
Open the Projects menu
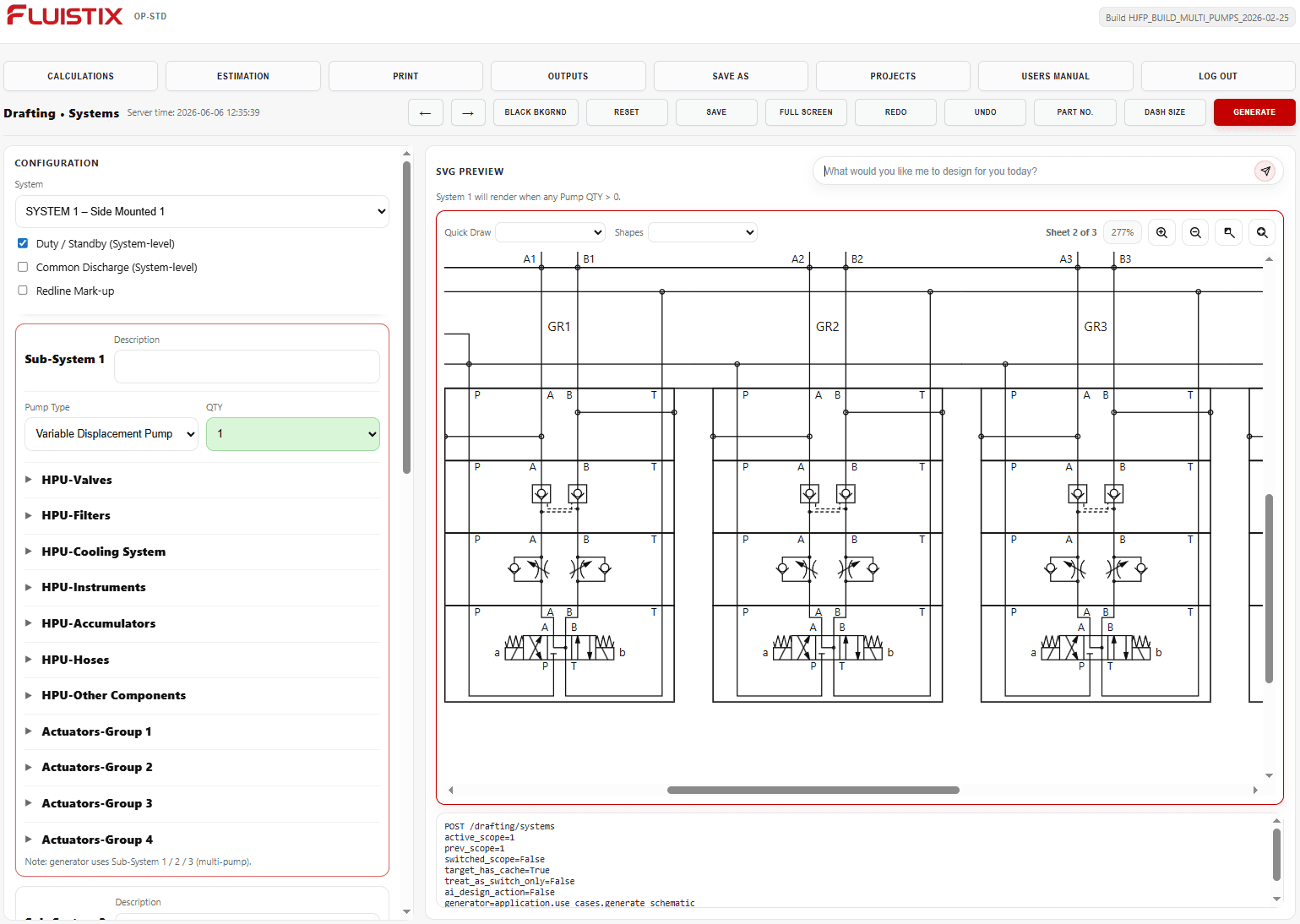coord(893,76)
